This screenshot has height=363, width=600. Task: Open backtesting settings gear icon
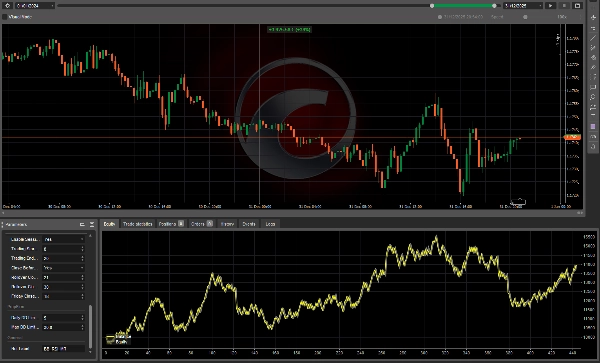[x=7, y=5]
